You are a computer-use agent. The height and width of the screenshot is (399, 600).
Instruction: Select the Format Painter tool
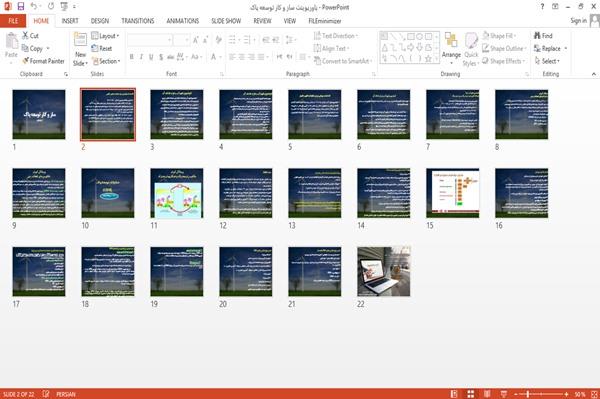(x=43, y=61)
